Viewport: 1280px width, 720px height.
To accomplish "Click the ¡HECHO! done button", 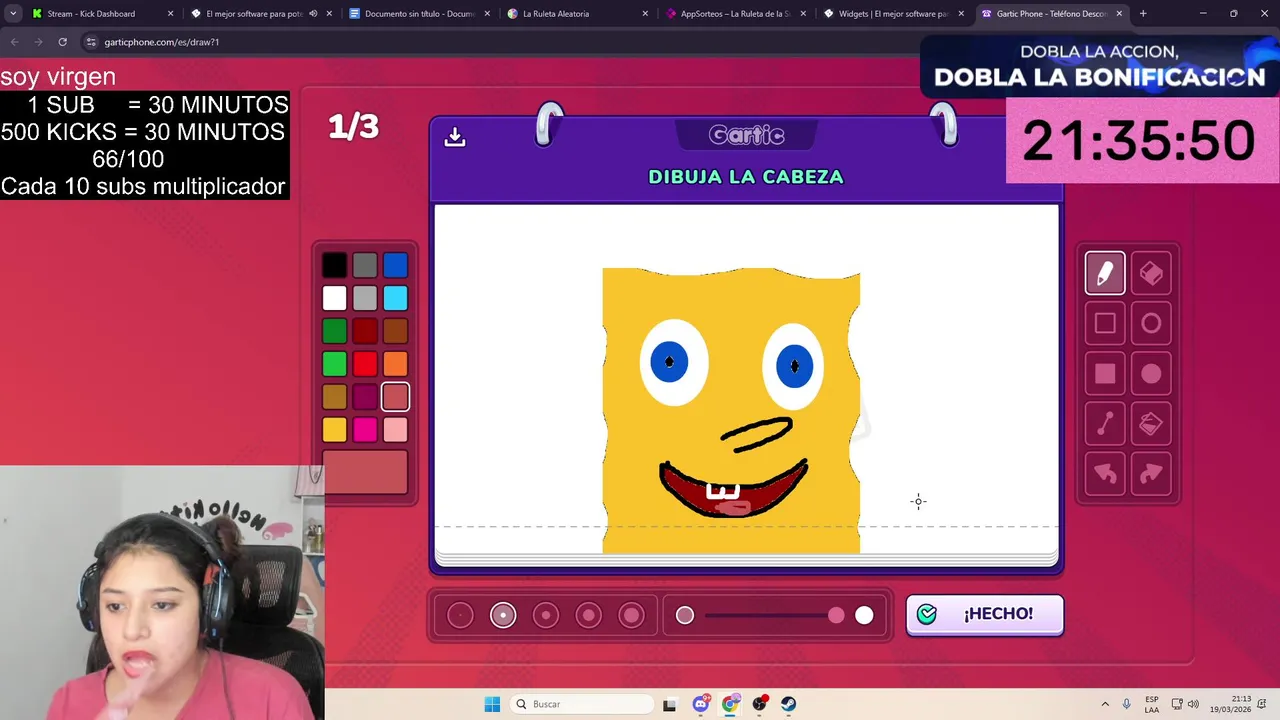I will tap(985, 614).
